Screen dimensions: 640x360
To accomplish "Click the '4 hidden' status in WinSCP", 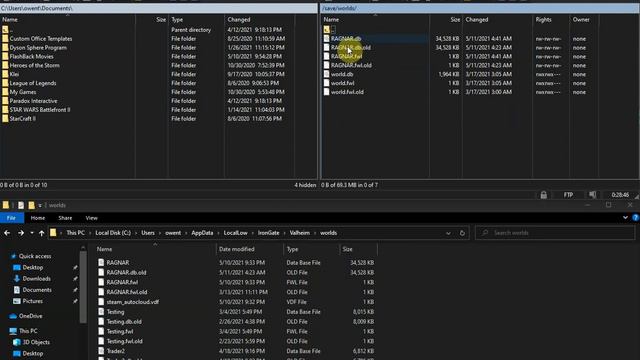I will 305,185.
